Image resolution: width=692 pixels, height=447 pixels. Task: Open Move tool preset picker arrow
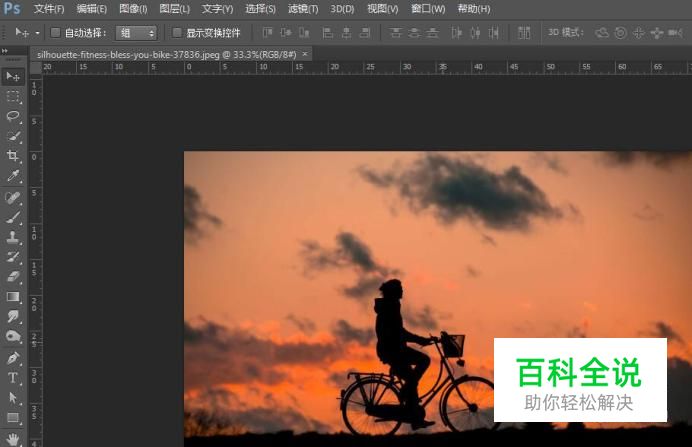[38, 33]
